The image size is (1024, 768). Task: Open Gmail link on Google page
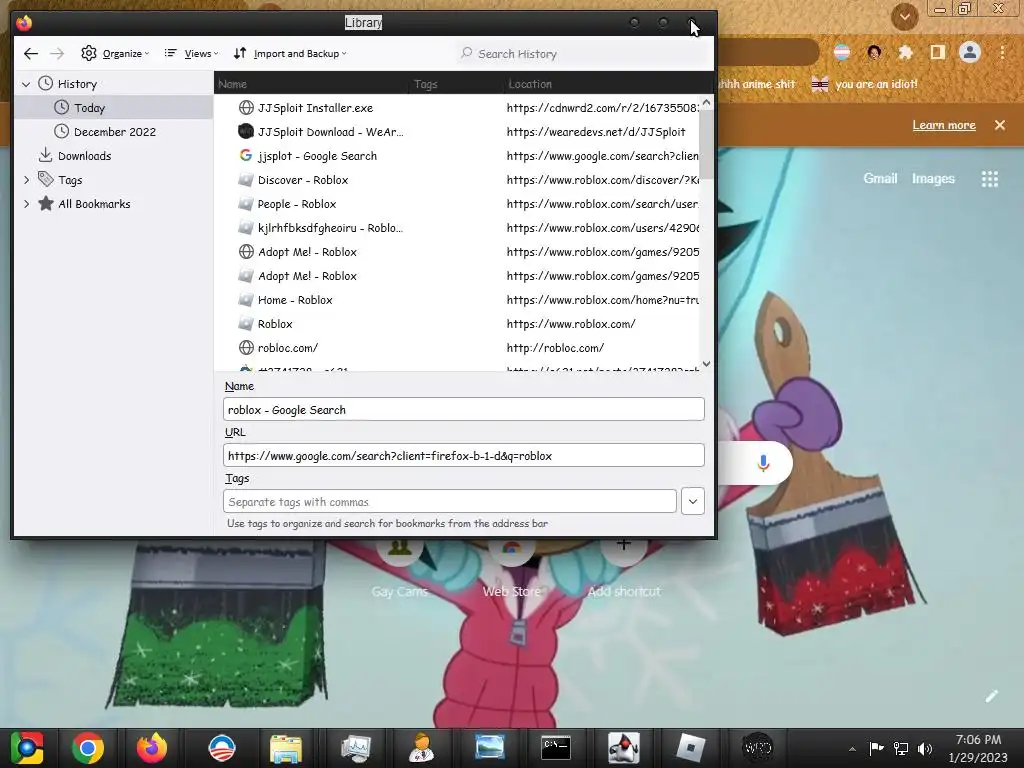coord(880,178)
